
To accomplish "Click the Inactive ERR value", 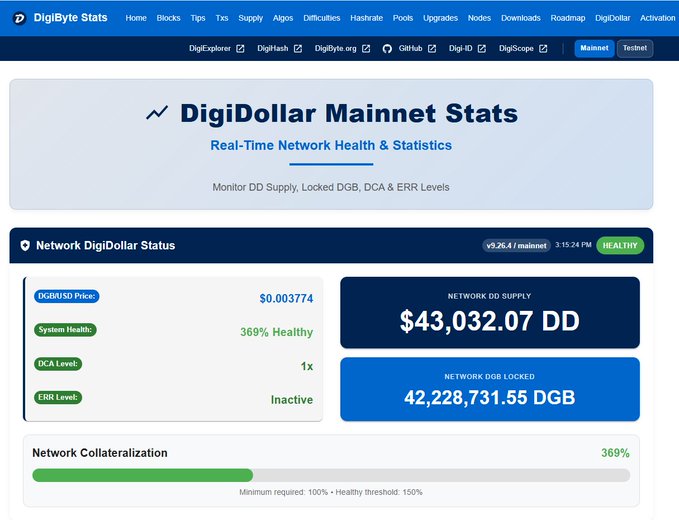I will tap(292, 400).
